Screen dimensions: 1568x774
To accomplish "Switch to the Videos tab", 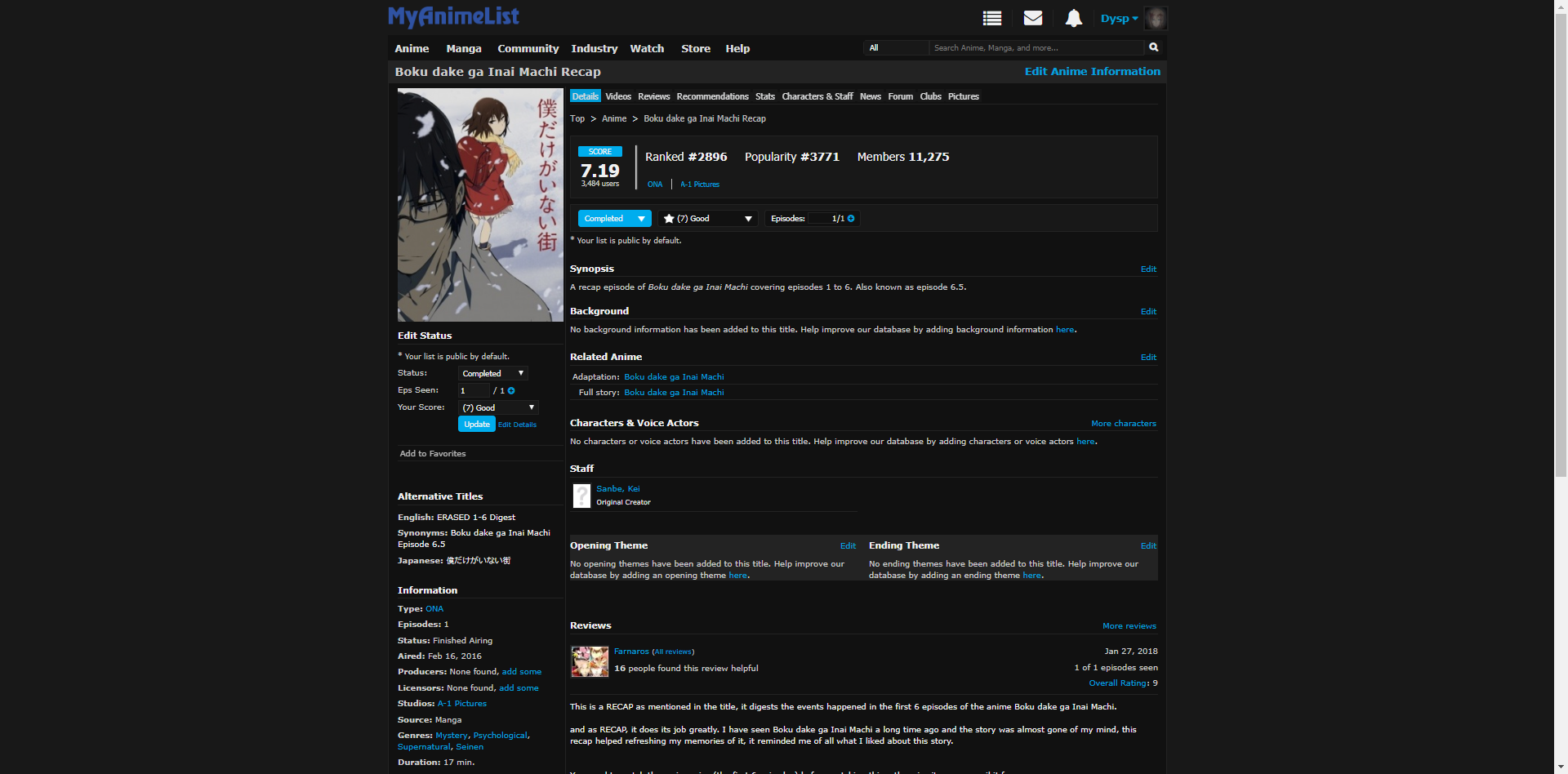I will [618, 96].
